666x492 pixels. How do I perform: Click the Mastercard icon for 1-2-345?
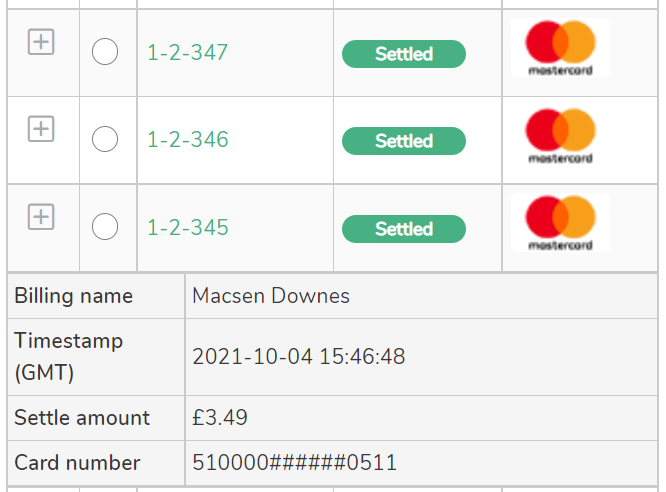pyautogui.click(x=560, y=223)
